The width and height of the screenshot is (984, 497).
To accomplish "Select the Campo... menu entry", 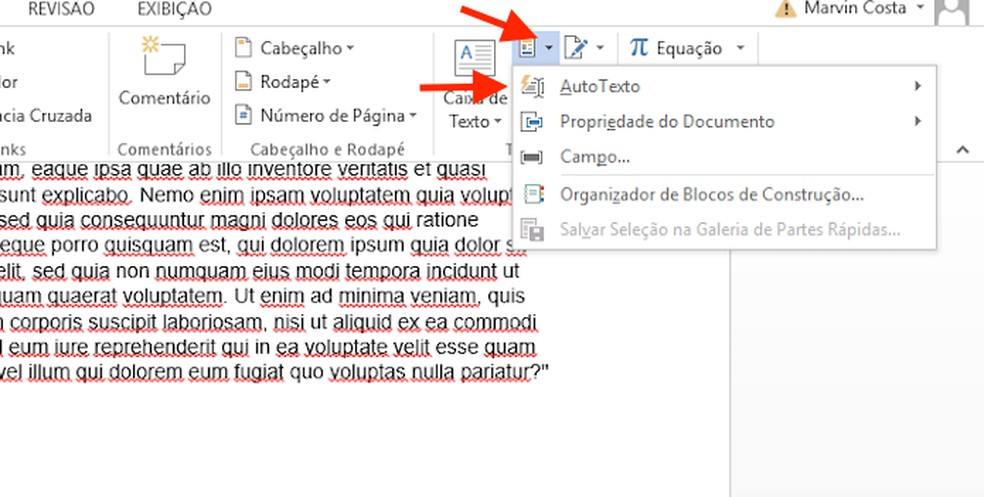I will 725,156.
